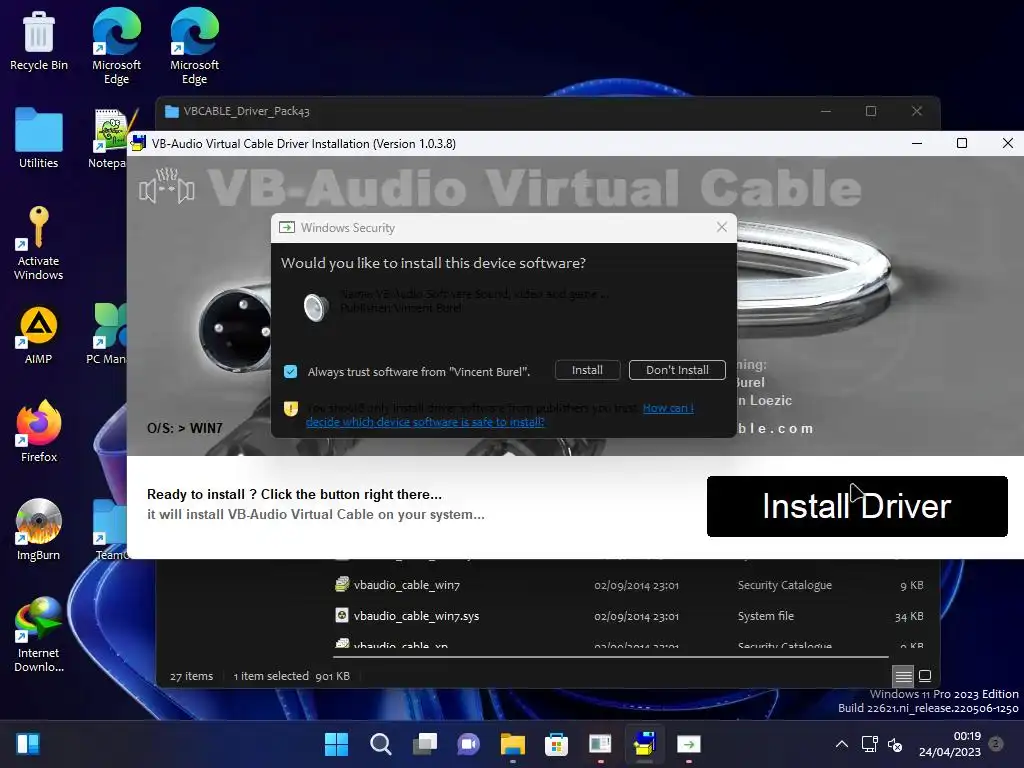Show hidden system tray icons

(842, 744)
